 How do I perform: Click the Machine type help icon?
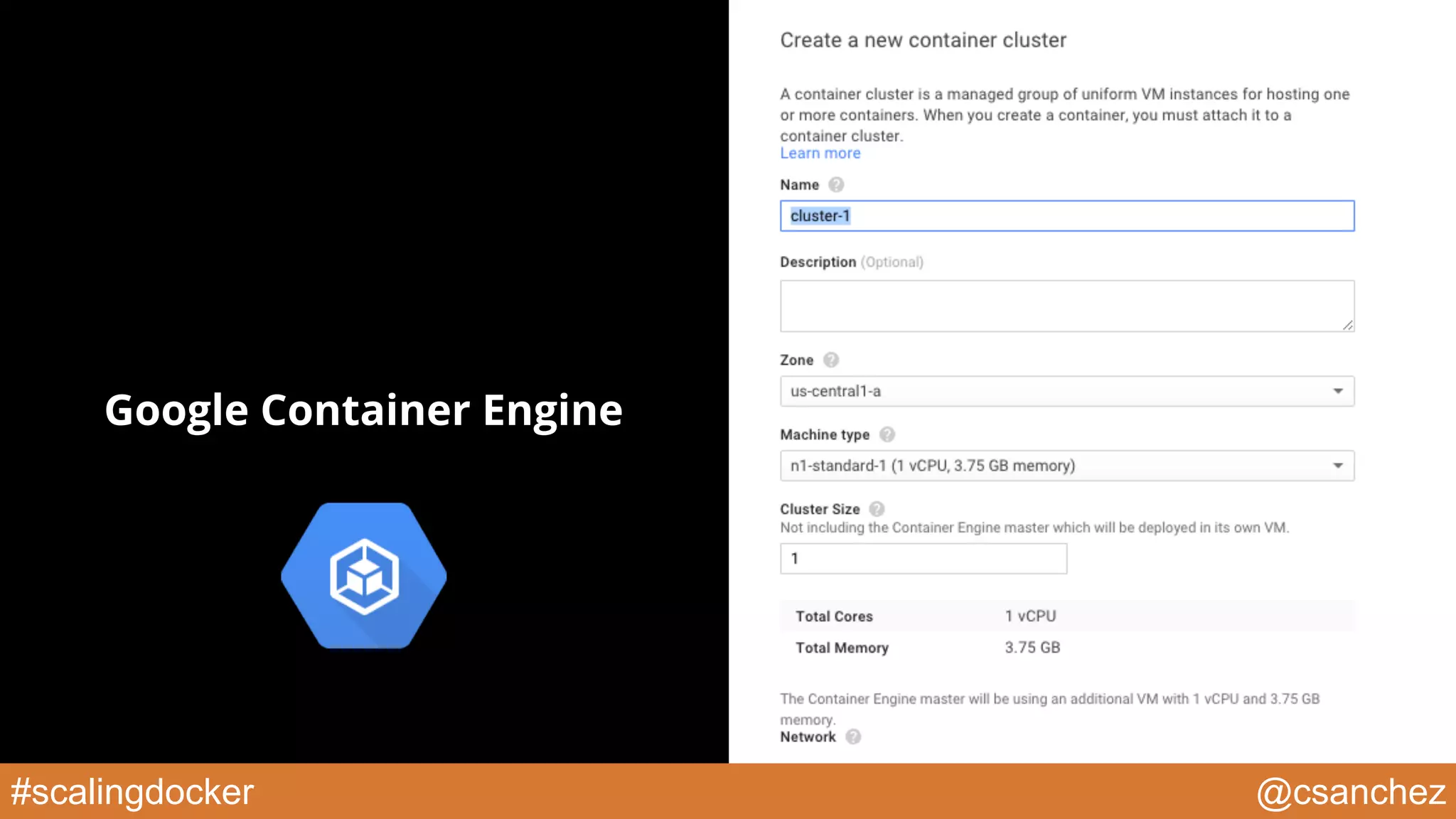pyautogui.click(x=887, y=434)
